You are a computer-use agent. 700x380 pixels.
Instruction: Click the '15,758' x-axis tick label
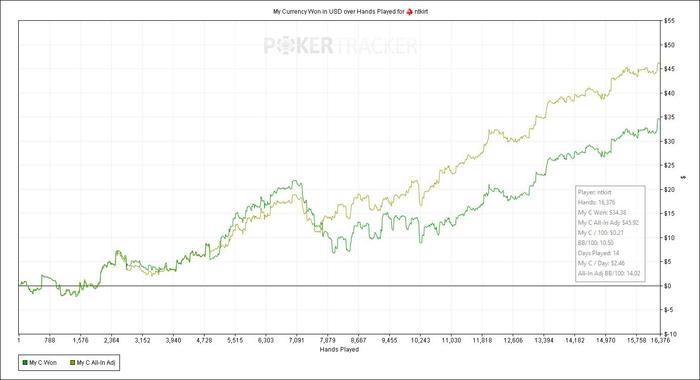(636, 340)
